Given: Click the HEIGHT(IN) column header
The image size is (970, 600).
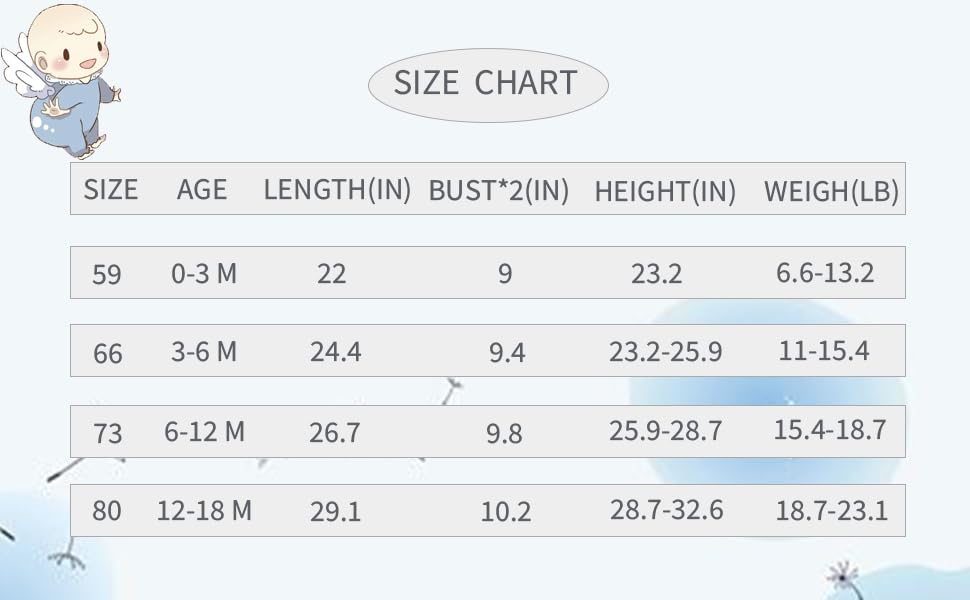Looking at the screenshot, I should pyautogui.click(x=665, y=191).
